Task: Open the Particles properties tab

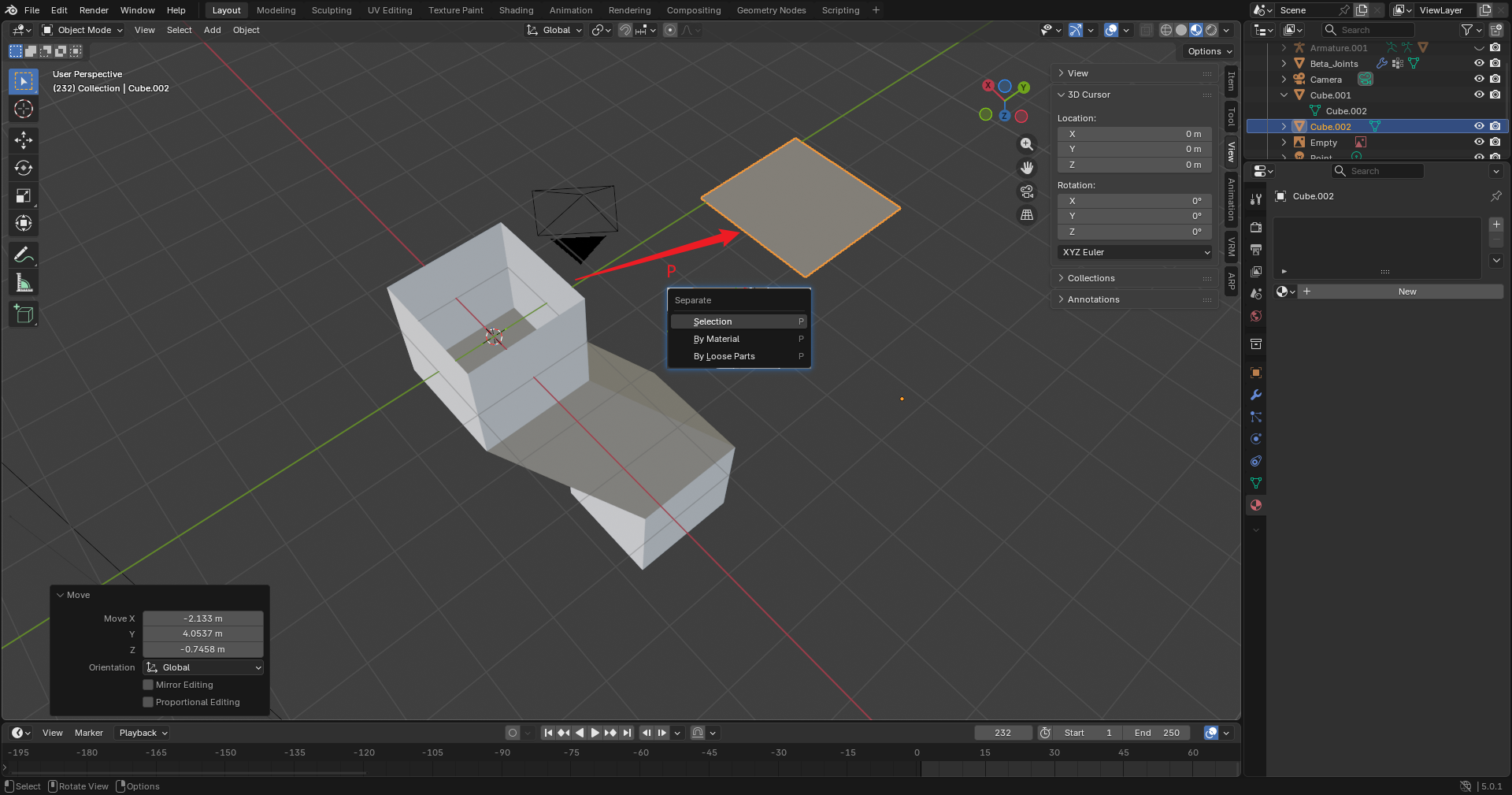Action: (x=1256, y=417)
